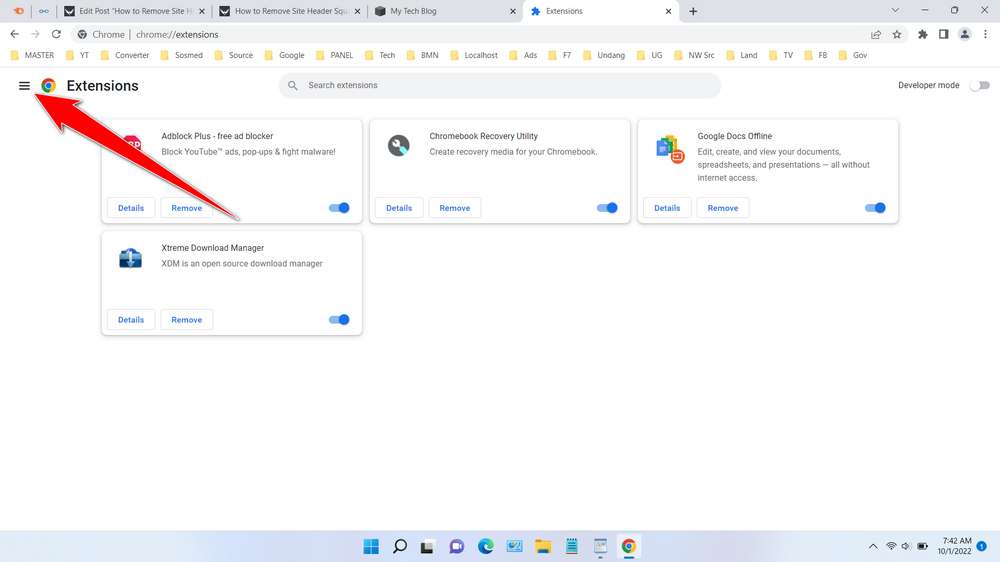
Task: Open taskbar Search magnifier
Action: click(x=400, y=546)
